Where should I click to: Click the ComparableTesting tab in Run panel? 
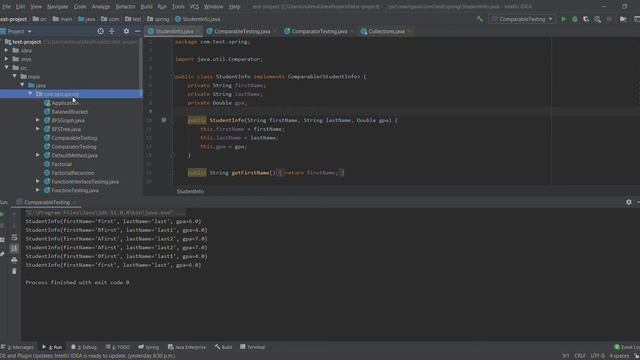click(47, 202)
